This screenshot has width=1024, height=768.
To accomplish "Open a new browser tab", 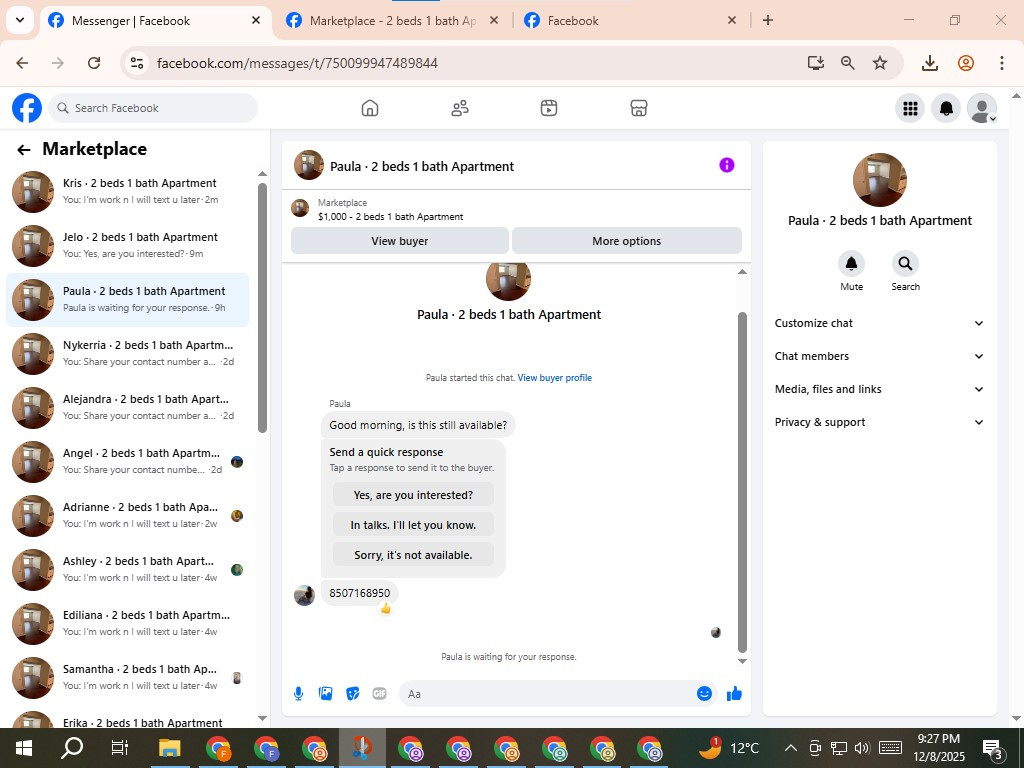I will tap(768, 20).
